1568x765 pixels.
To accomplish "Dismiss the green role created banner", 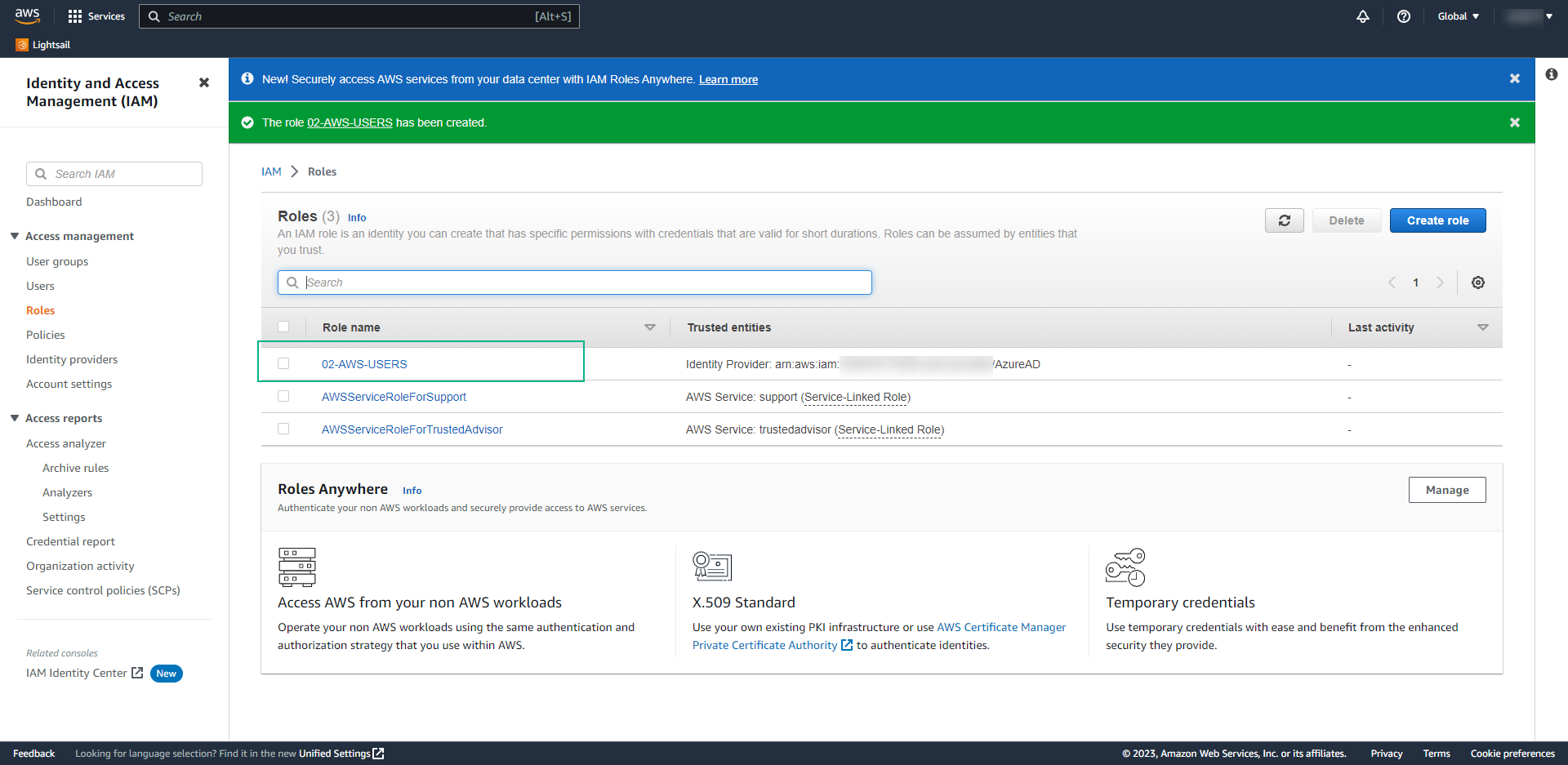I will (x=1515, y=122).
